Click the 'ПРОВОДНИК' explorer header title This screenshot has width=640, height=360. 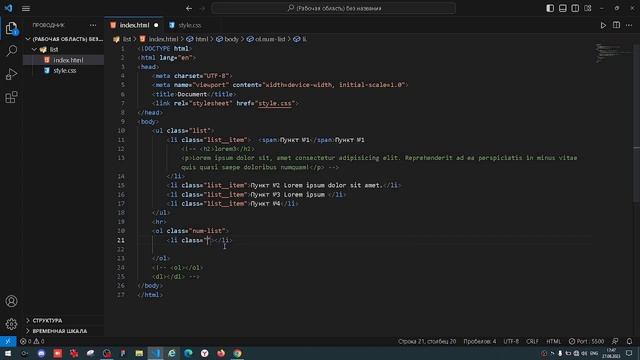pyautogui.click(x=48, y=25)
